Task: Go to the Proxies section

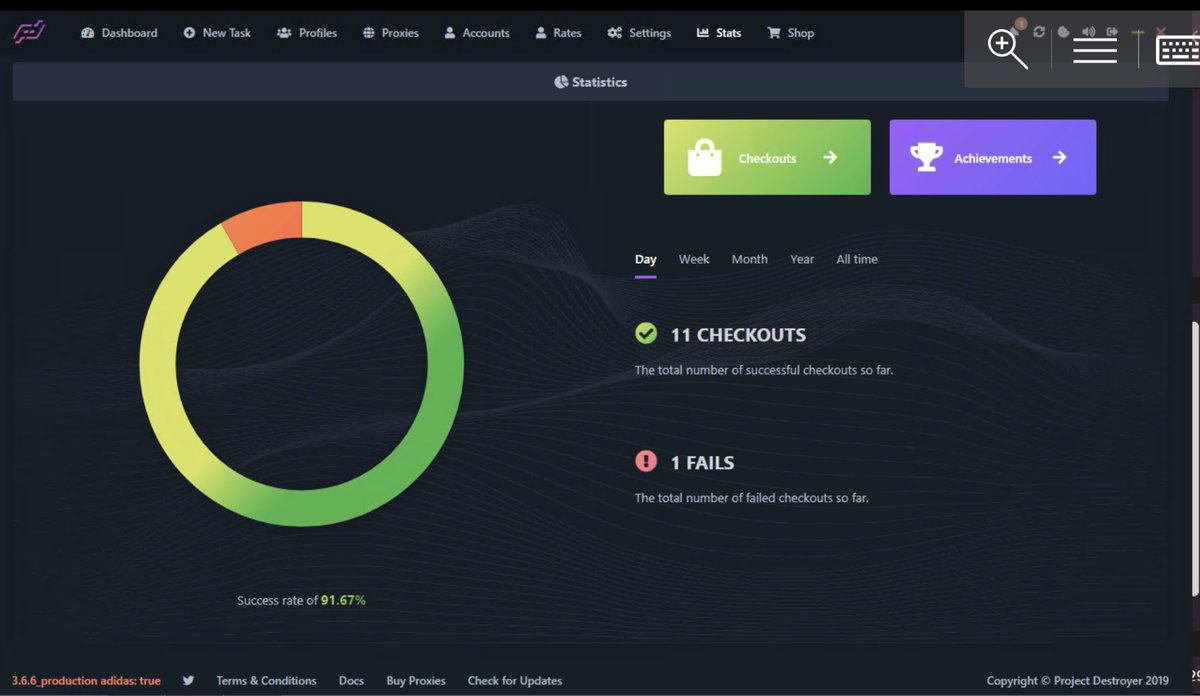Action: pyautogui.click(x=390, y=33)
